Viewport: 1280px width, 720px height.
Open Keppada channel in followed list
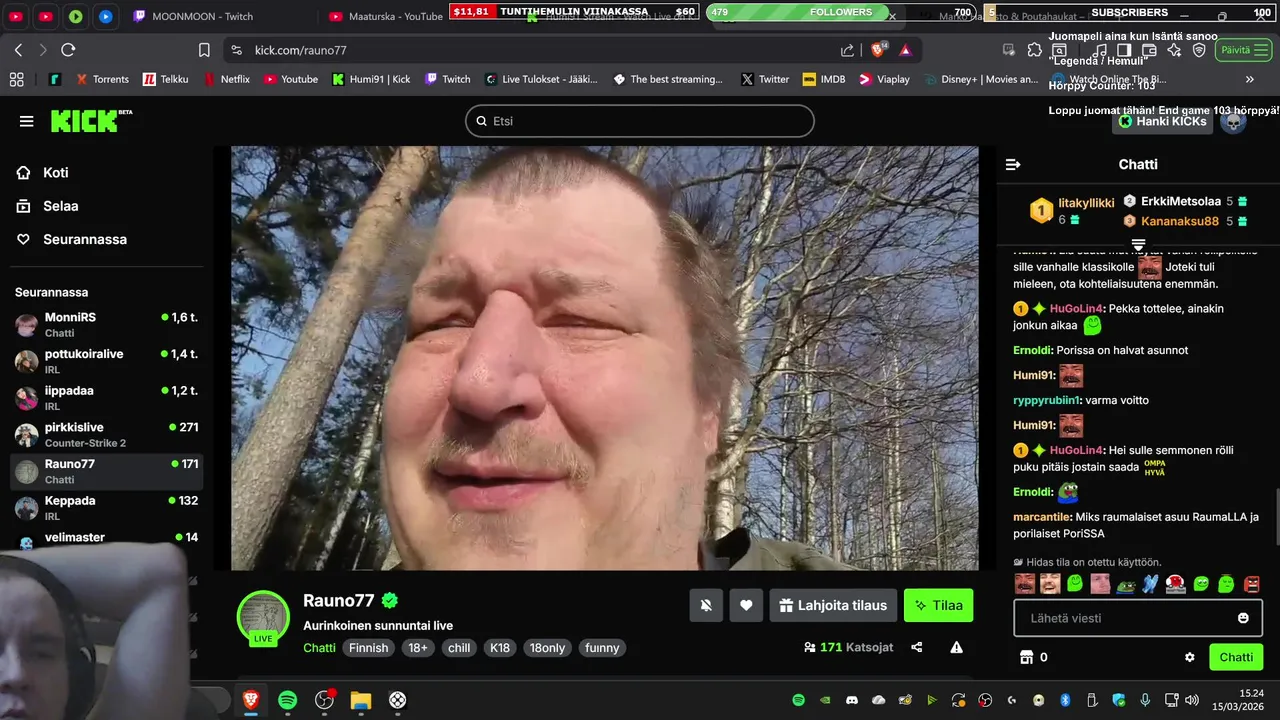(x=106, y=507)
